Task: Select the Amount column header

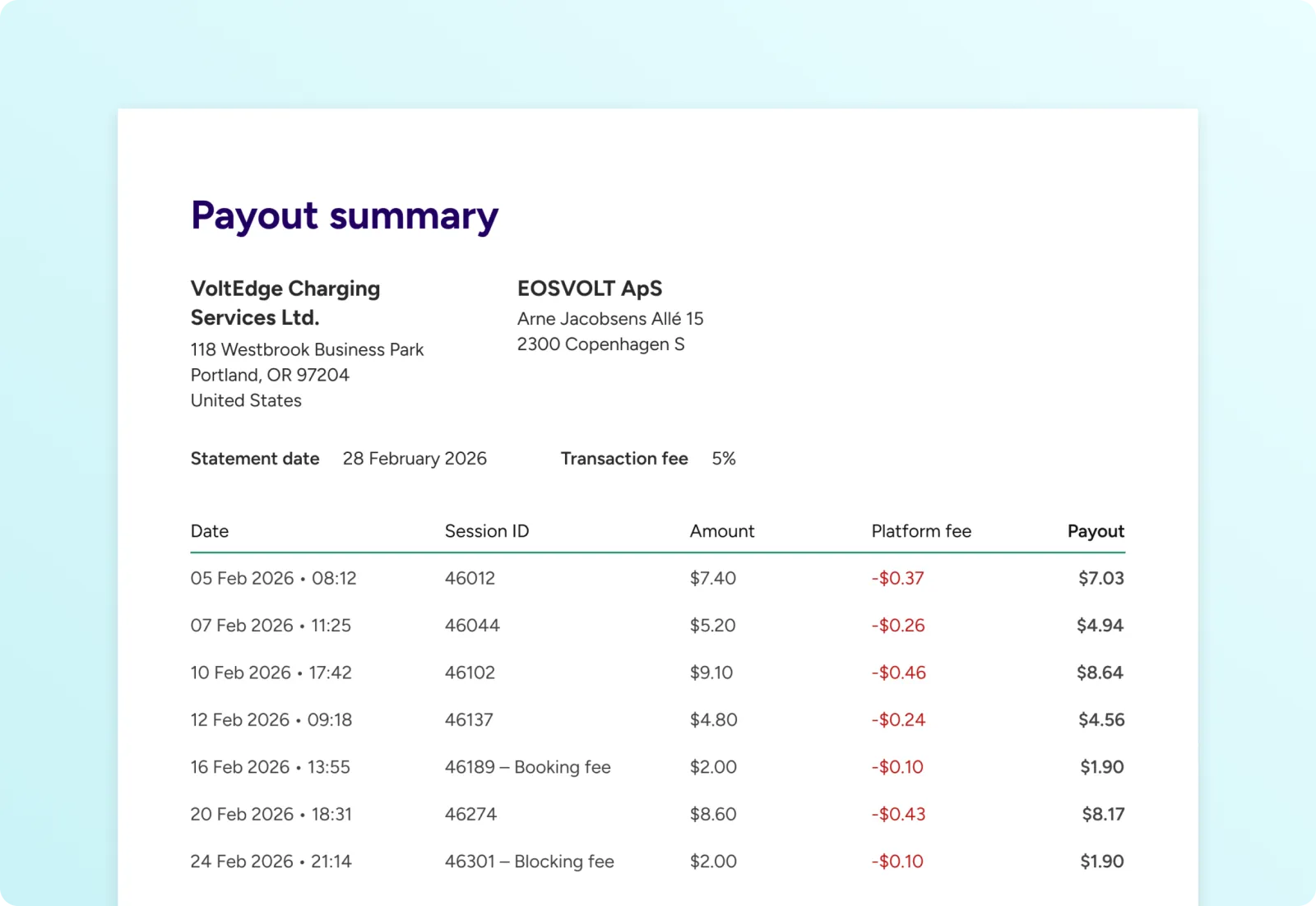Action: (721, 531)
